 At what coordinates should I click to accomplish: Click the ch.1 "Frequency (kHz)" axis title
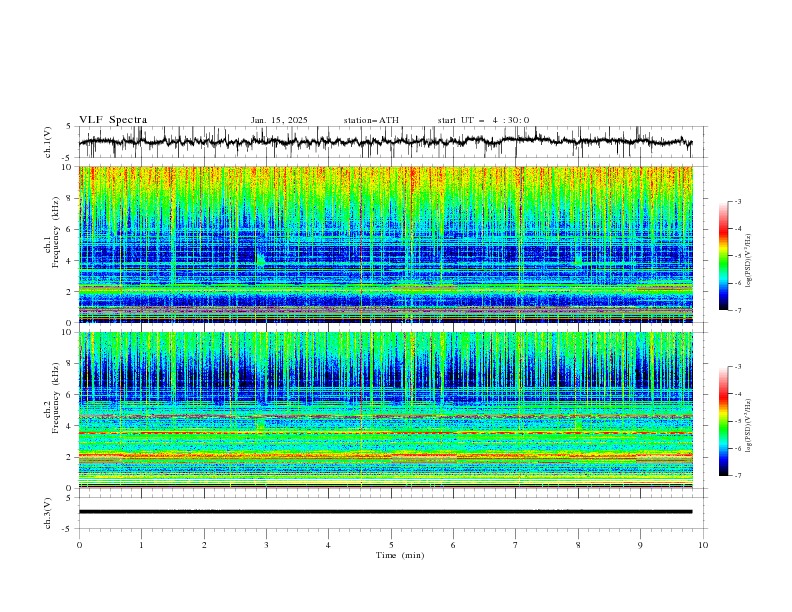tap(56, 230)
